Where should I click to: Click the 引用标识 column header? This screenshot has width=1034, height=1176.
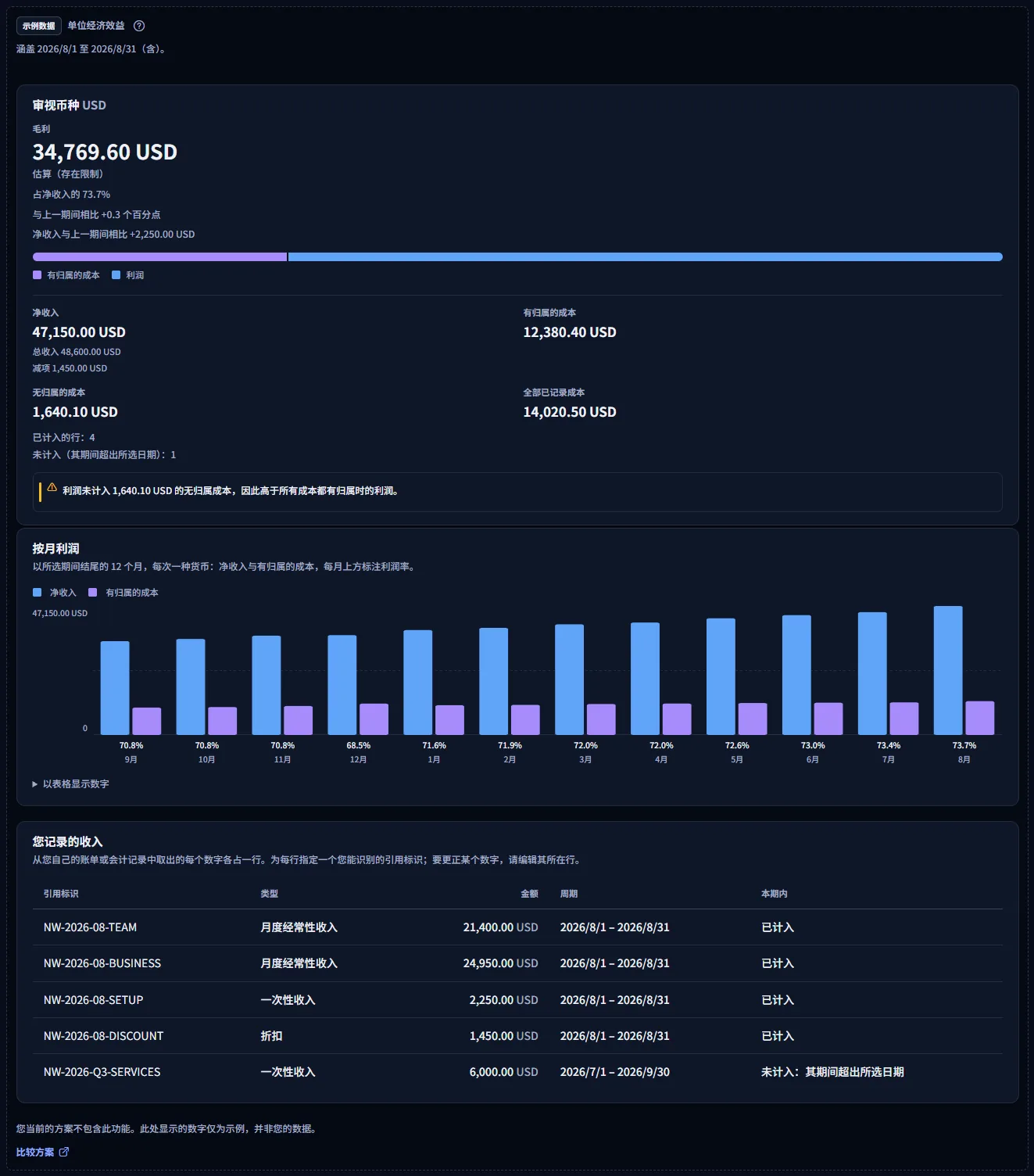61,894
